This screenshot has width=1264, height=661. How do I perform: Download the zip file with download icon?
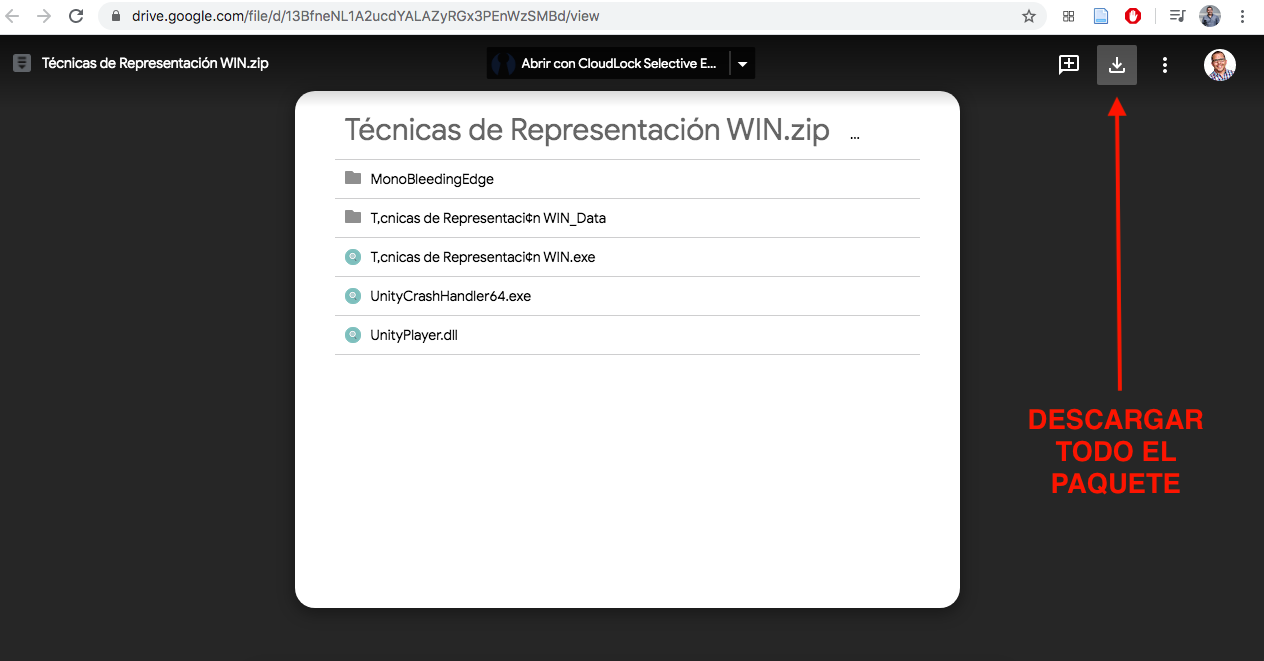coord(1117,65)
